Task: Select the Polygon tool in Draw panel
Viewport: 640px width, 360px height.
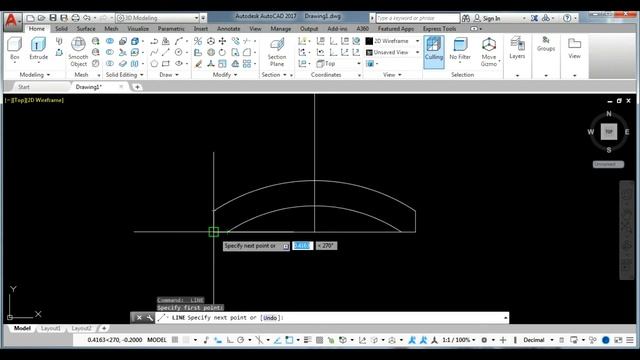Action: coord(154,64)
